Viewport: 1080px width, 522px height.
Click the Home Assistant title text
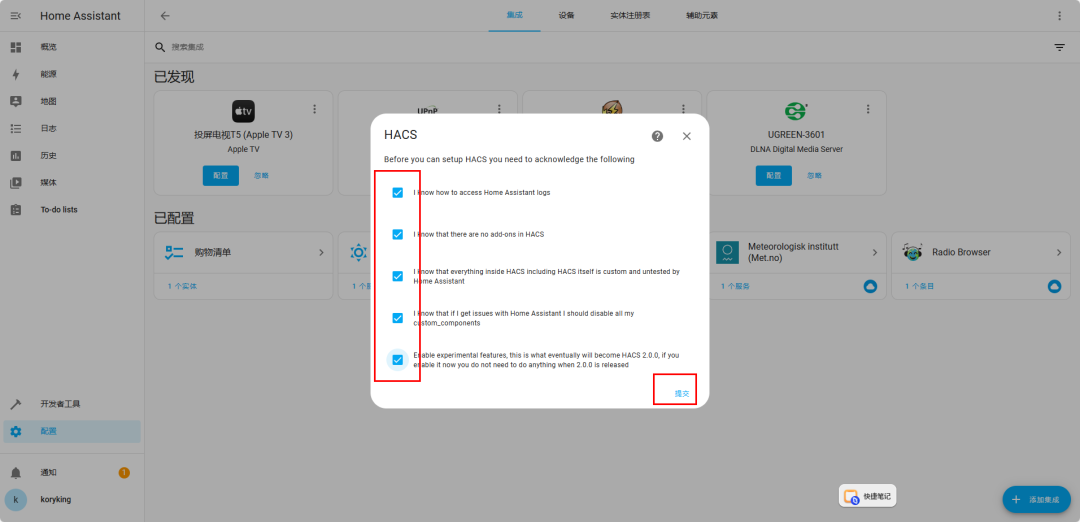click(x=80, y=16)
